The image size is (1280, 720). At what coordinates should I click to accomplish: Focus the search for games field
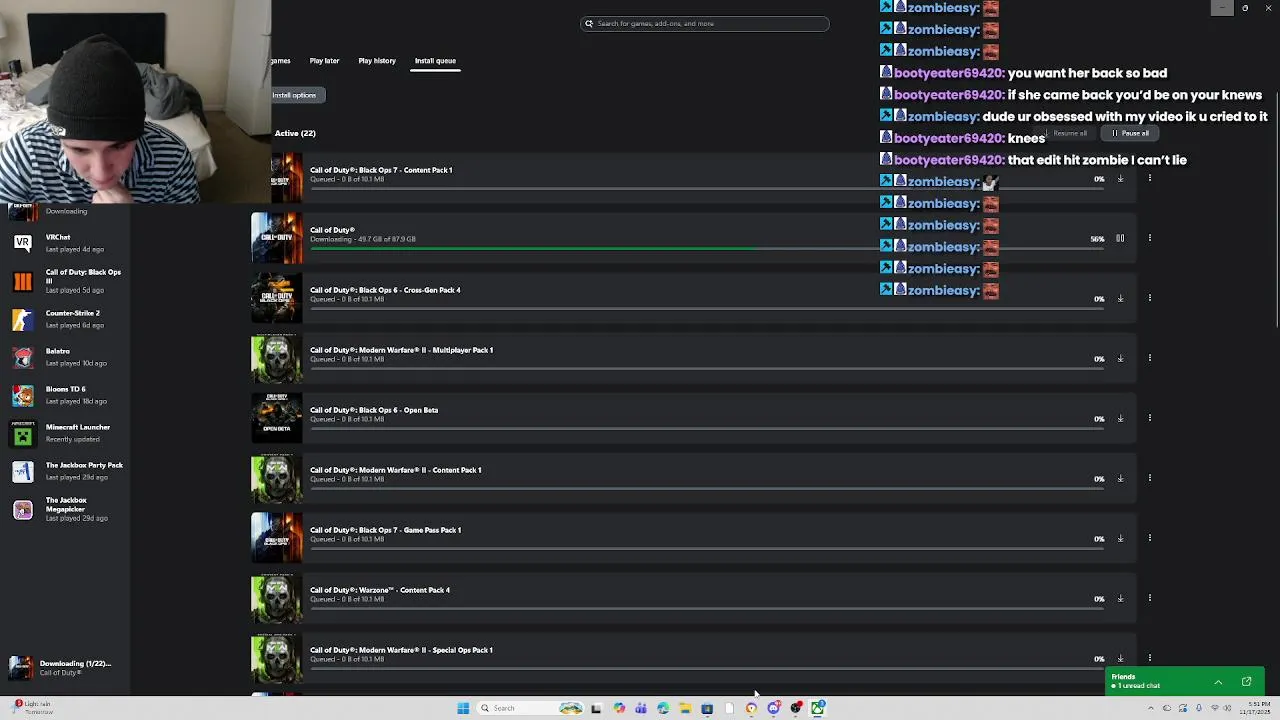[705, 23]
